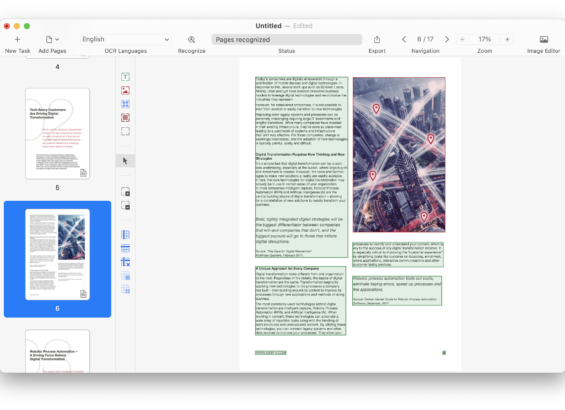Viewport: 565px width, 410px height.
Task: Click the page number label 4
Action: (57, 67)
